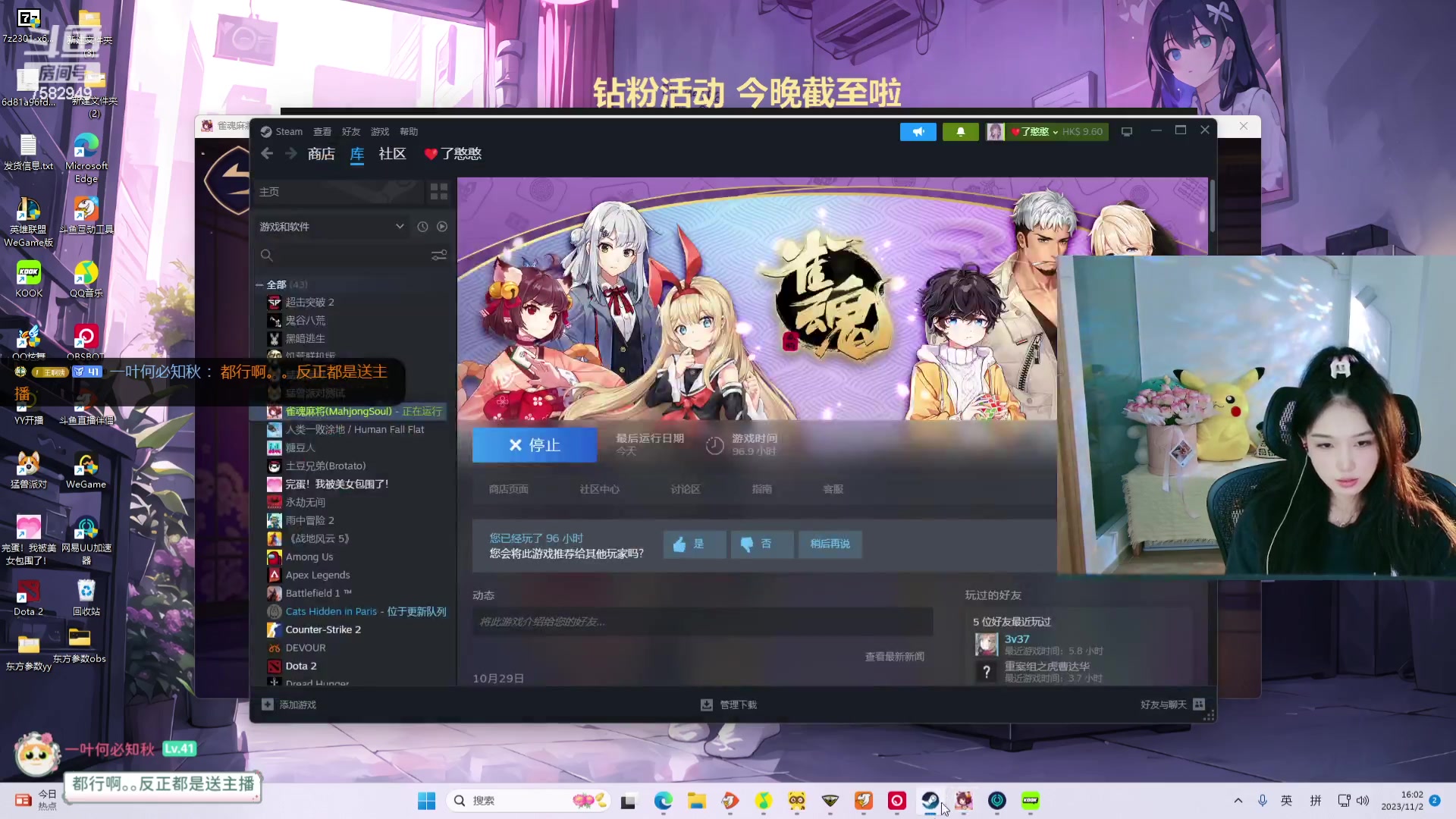Open 好友 menu
This screenshot has width=1456, height=819.
coord(351,132)
